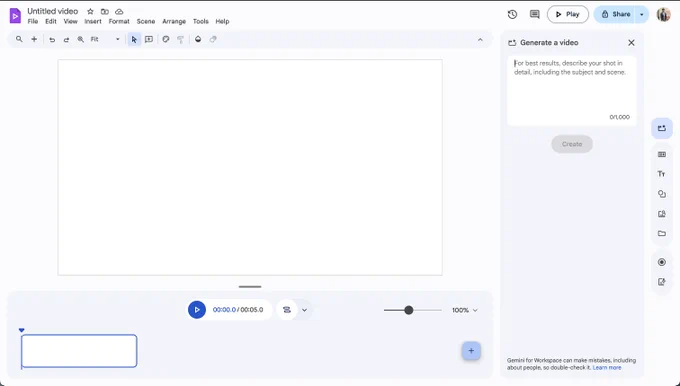This screenshot has height=386, width=680.
Task: Click the plus insert toolbar icon
Action: [x=34, y=39]
